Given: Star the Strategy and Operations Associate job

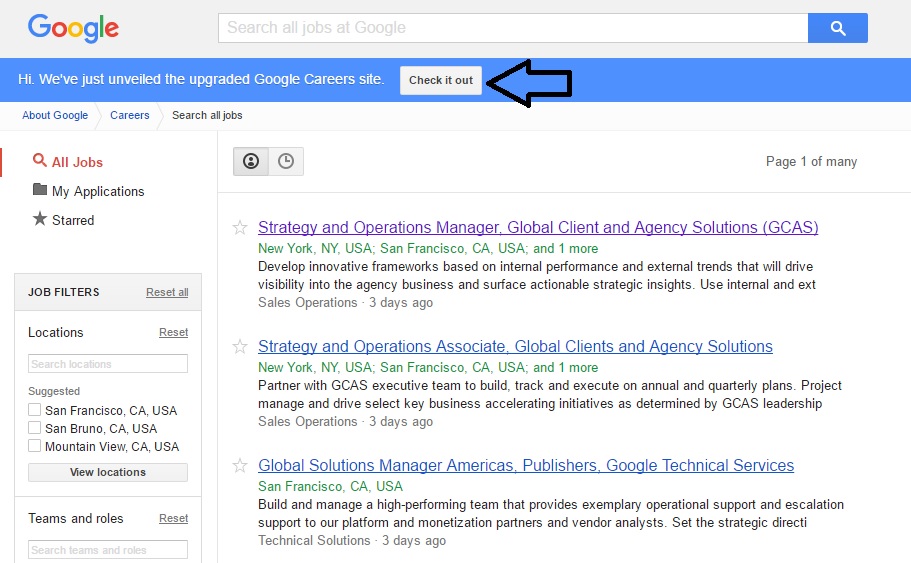Looking at the screenshot, I should click(240, 346).
